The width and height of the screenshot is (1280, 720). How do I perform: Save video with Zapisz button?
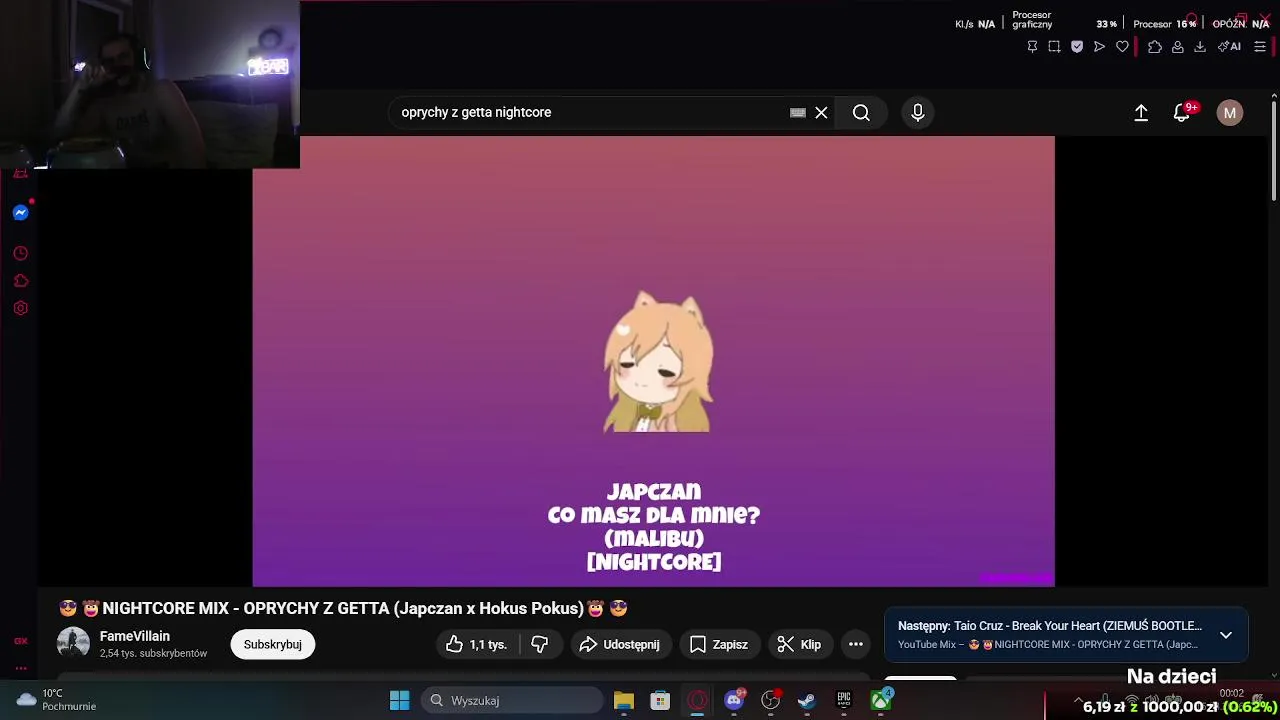719,645
